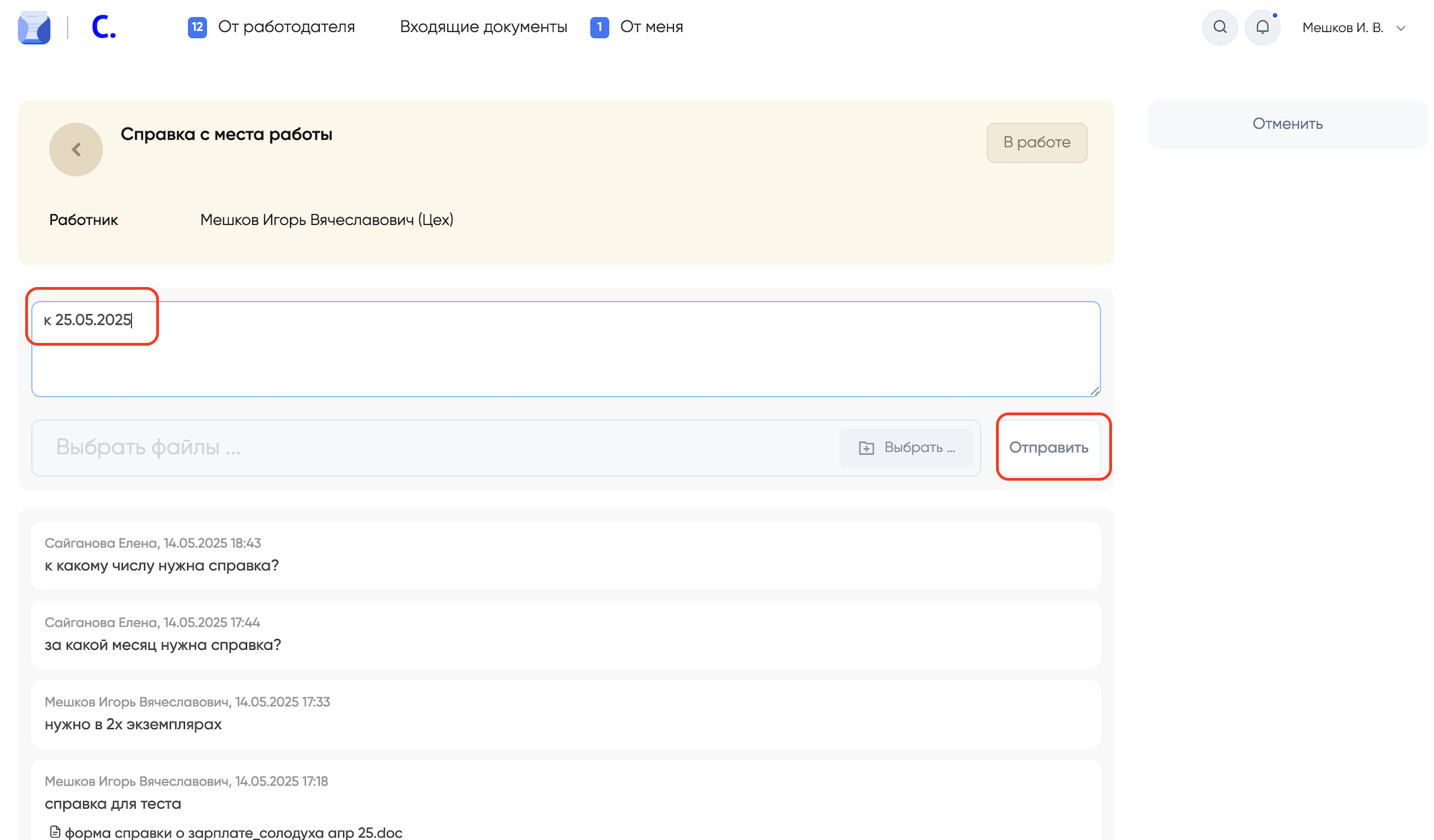Viewport: 1434px width, 840px height.
Task: Click the folder-plus icon in Выбрать
Action: [x=866, y=448]
